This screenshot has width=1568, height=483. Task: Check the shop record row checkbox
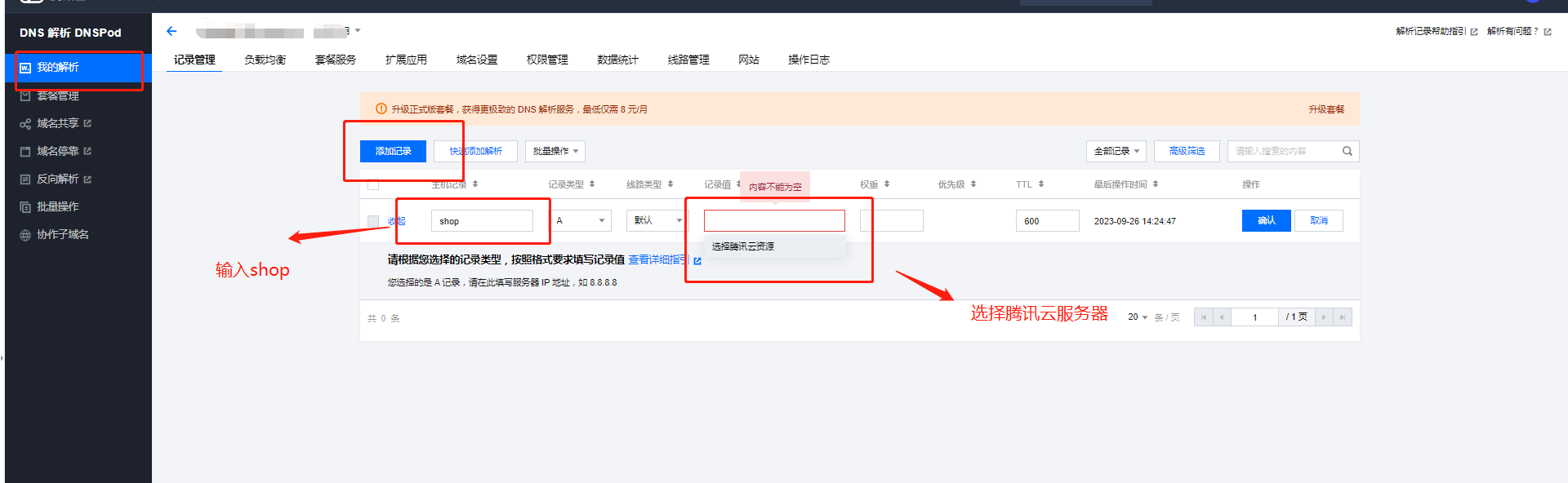pos(373,221)
